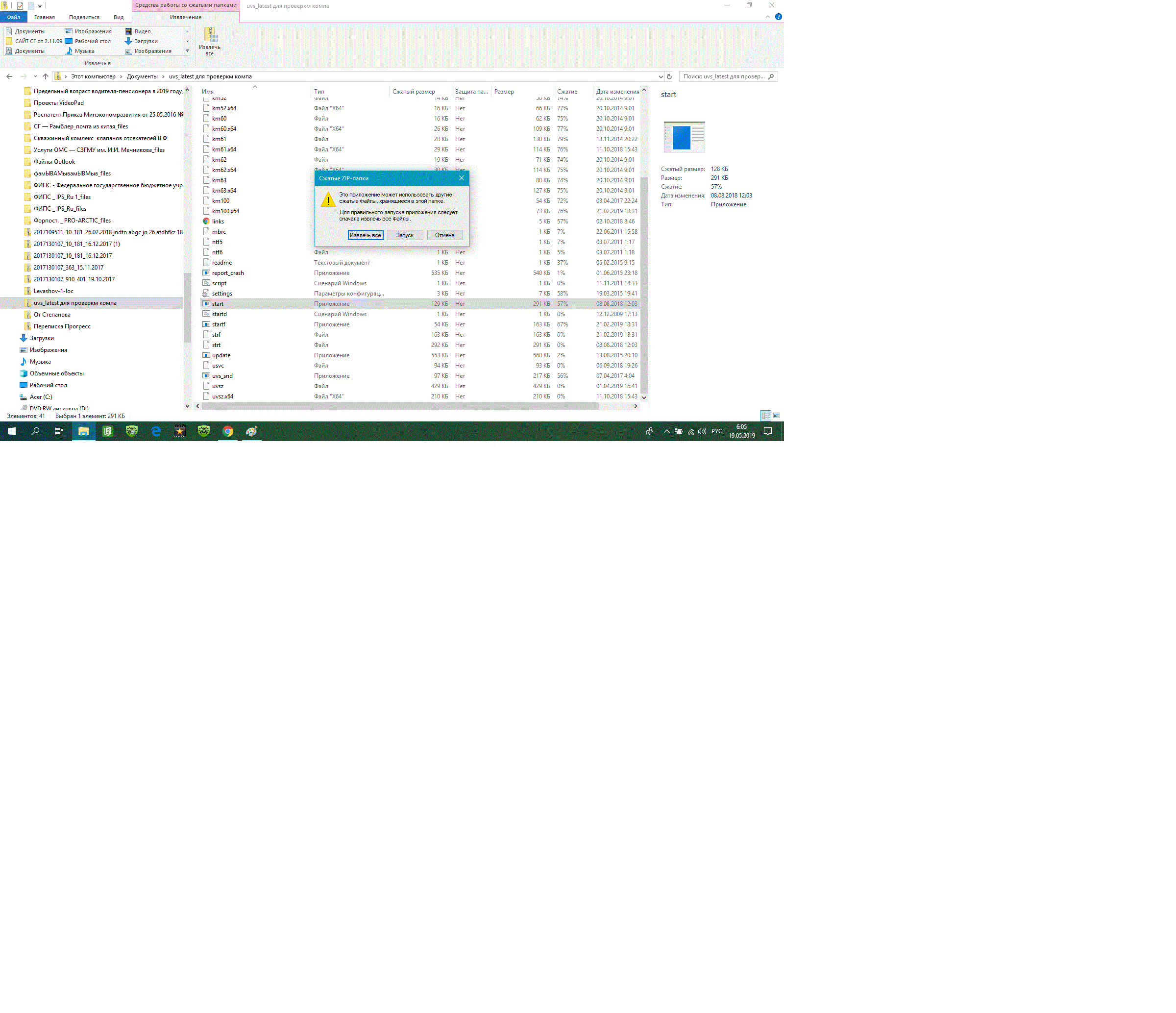Open Chrome from the taskbar
This screenshot has height=1013, width=1176.
tap(227, 431)
